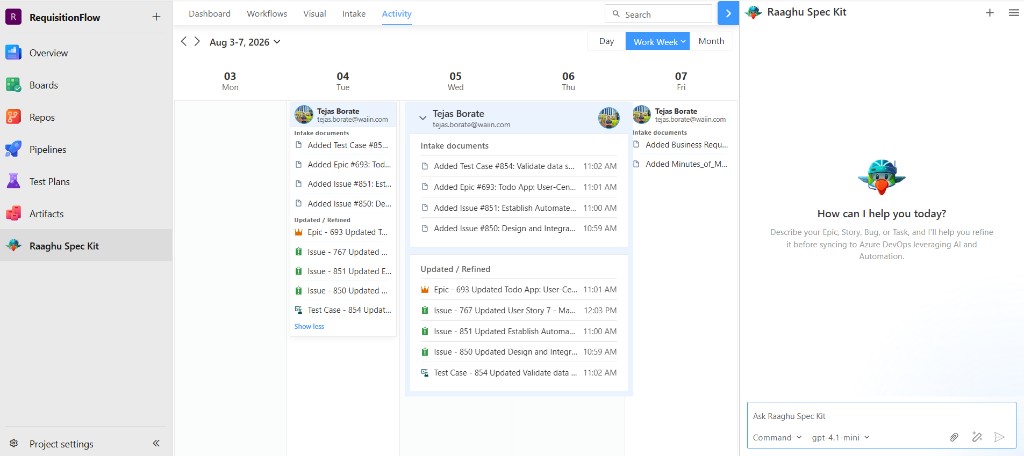
Task: Attach a file with paperclip icon
Action: coord(954,437)
